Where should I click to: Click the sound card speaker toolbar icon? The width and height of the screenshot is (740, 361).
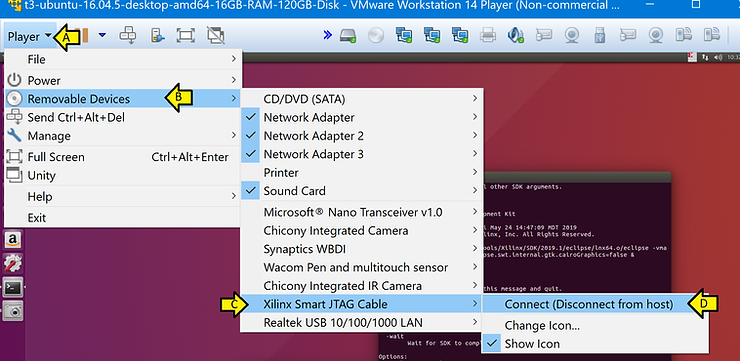(515, 35)
